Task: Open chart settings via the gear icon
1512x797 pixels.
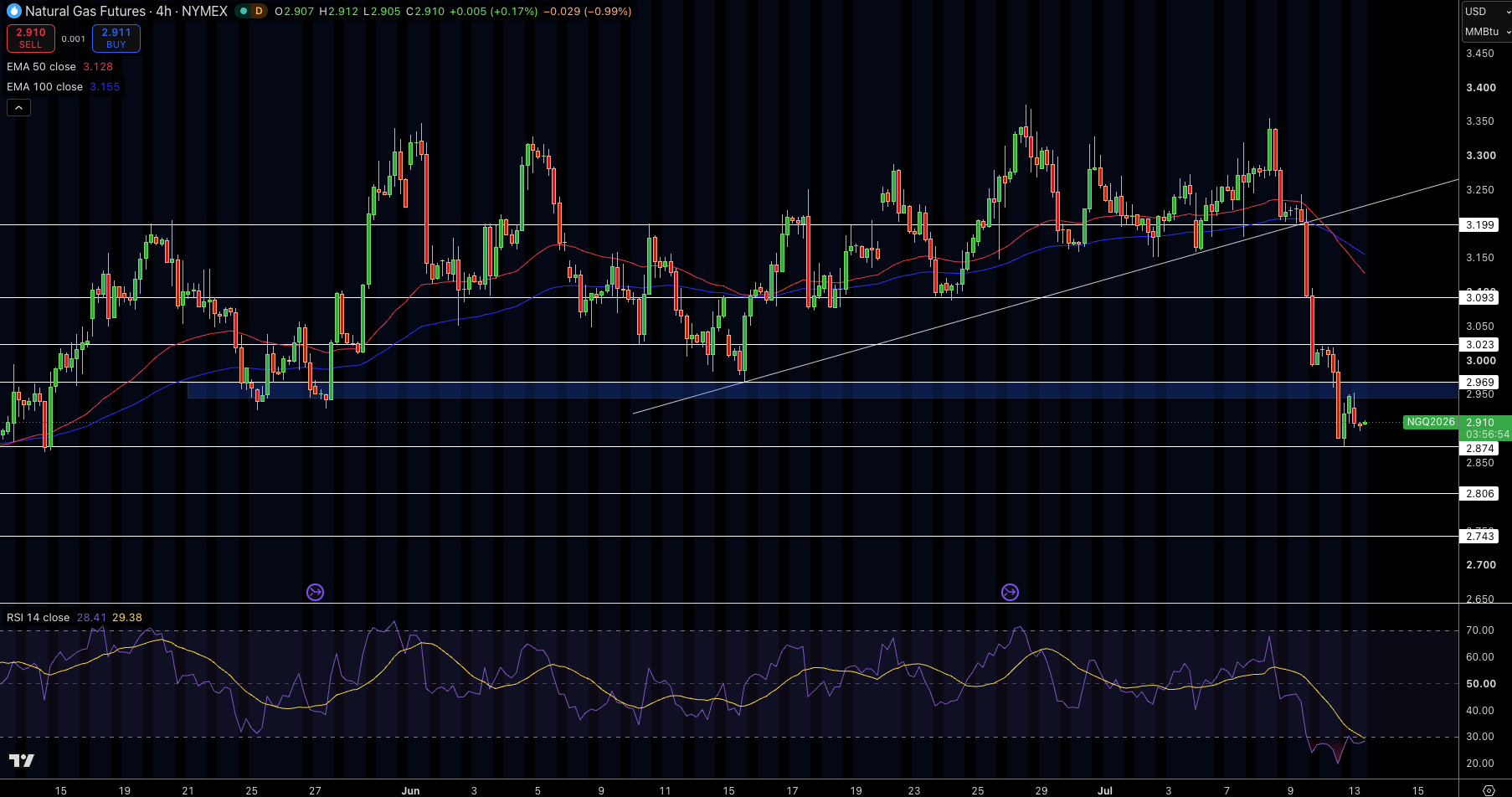Action: (1489, 790)
